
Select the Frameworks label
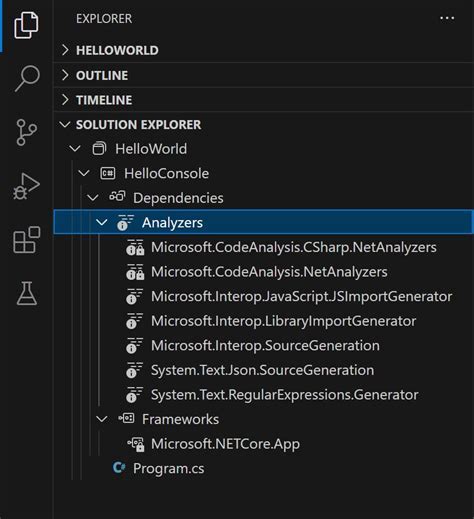[x=180, y=419]
